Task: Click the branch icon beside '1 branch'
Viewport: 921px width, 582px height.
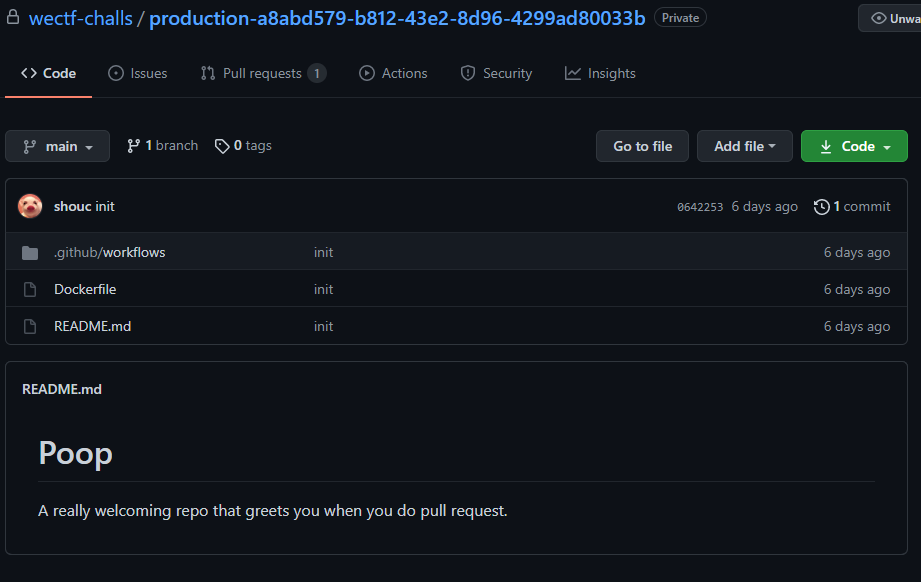Action: click(133, 146)
